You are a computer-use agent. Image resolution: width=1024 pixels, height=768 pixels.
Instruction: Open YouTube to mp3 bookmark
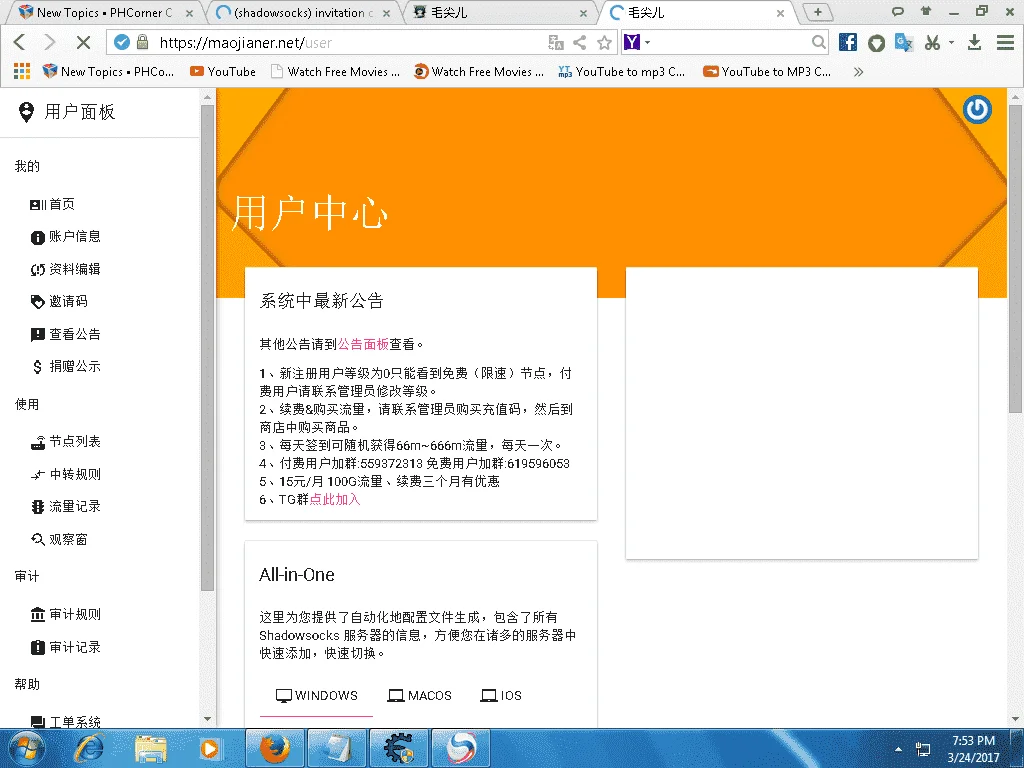[622, 72]
